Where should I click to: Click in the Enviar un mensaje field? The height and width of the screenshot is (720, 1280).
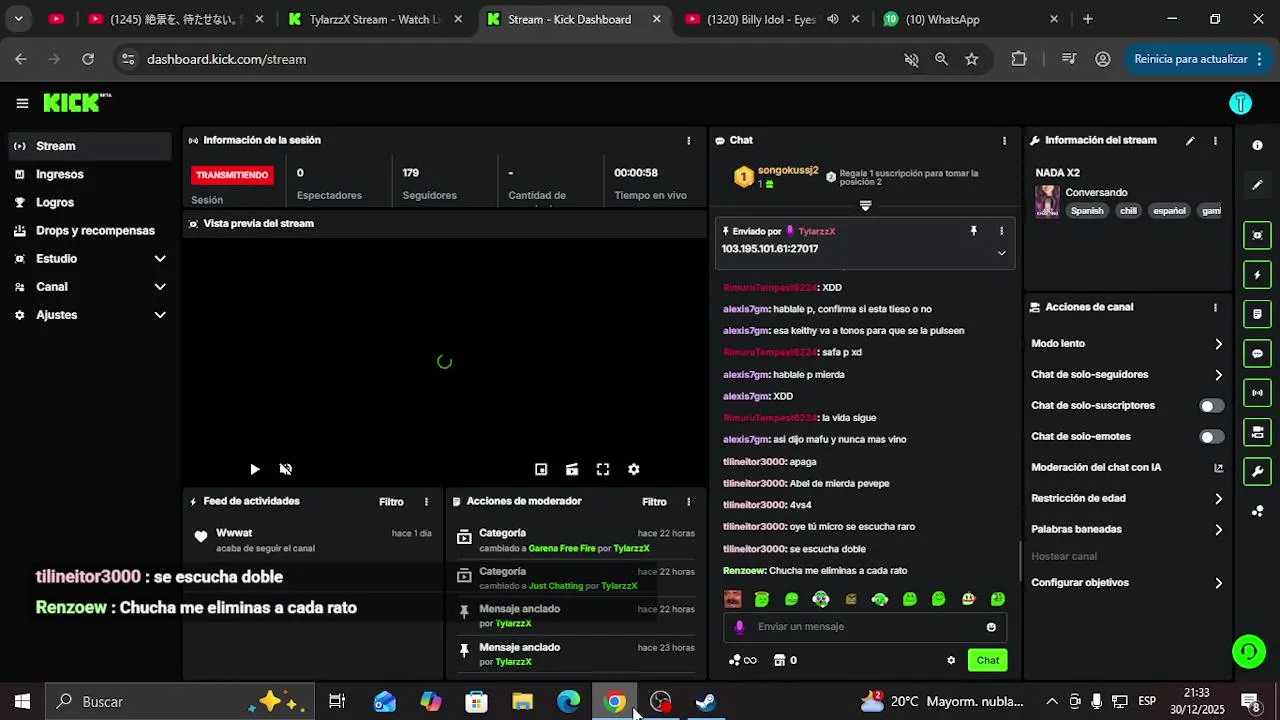865,627
